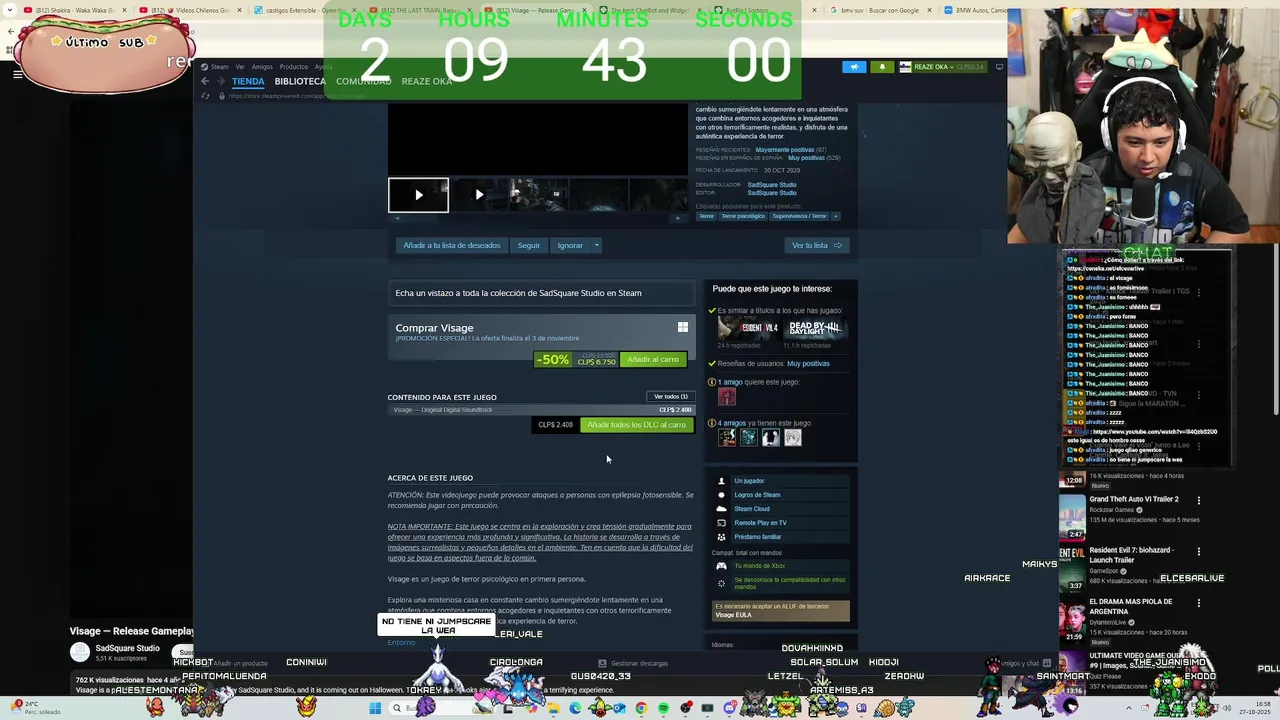Image resolution: width=1280 pixels, height=720 pixels.
Task: Click the '1 amigo' link
Action: [730, 382]
